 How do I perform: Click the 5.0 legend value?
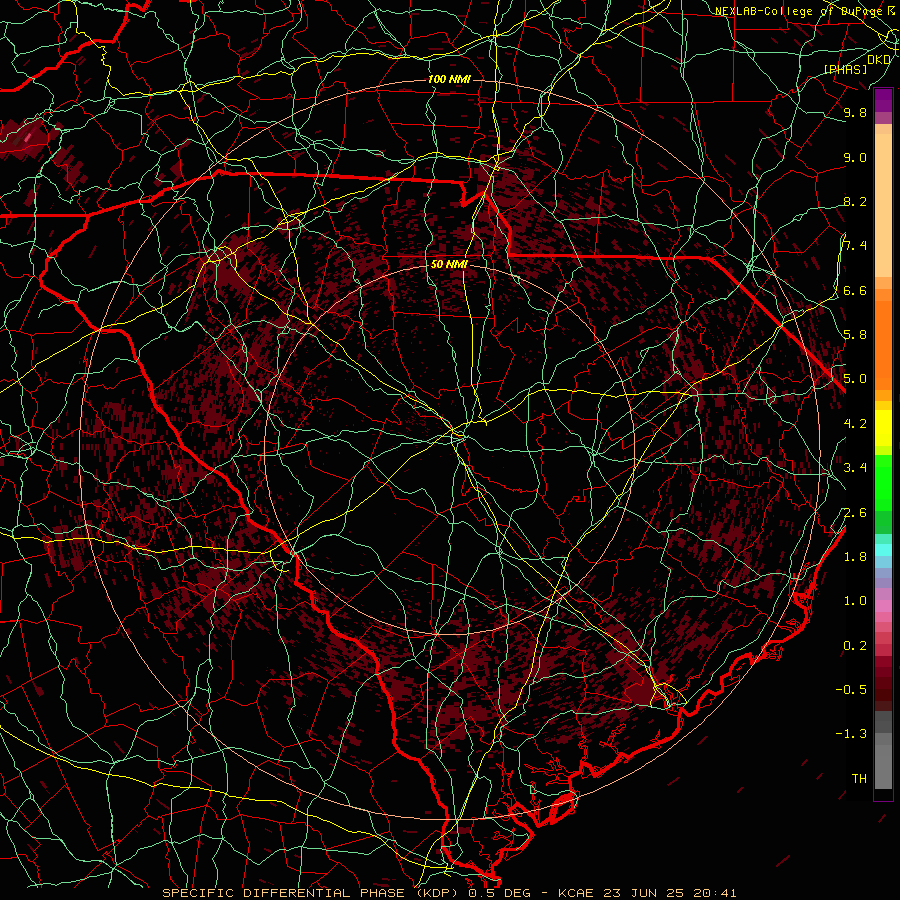click(x=855, y=379)
